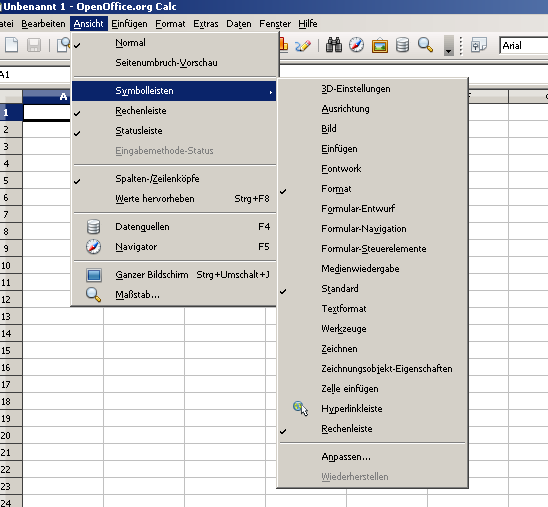The width and height of the screenshot is (548, 507).
Task: Enable the Textformat toolbar
Action: pos(372,309)
